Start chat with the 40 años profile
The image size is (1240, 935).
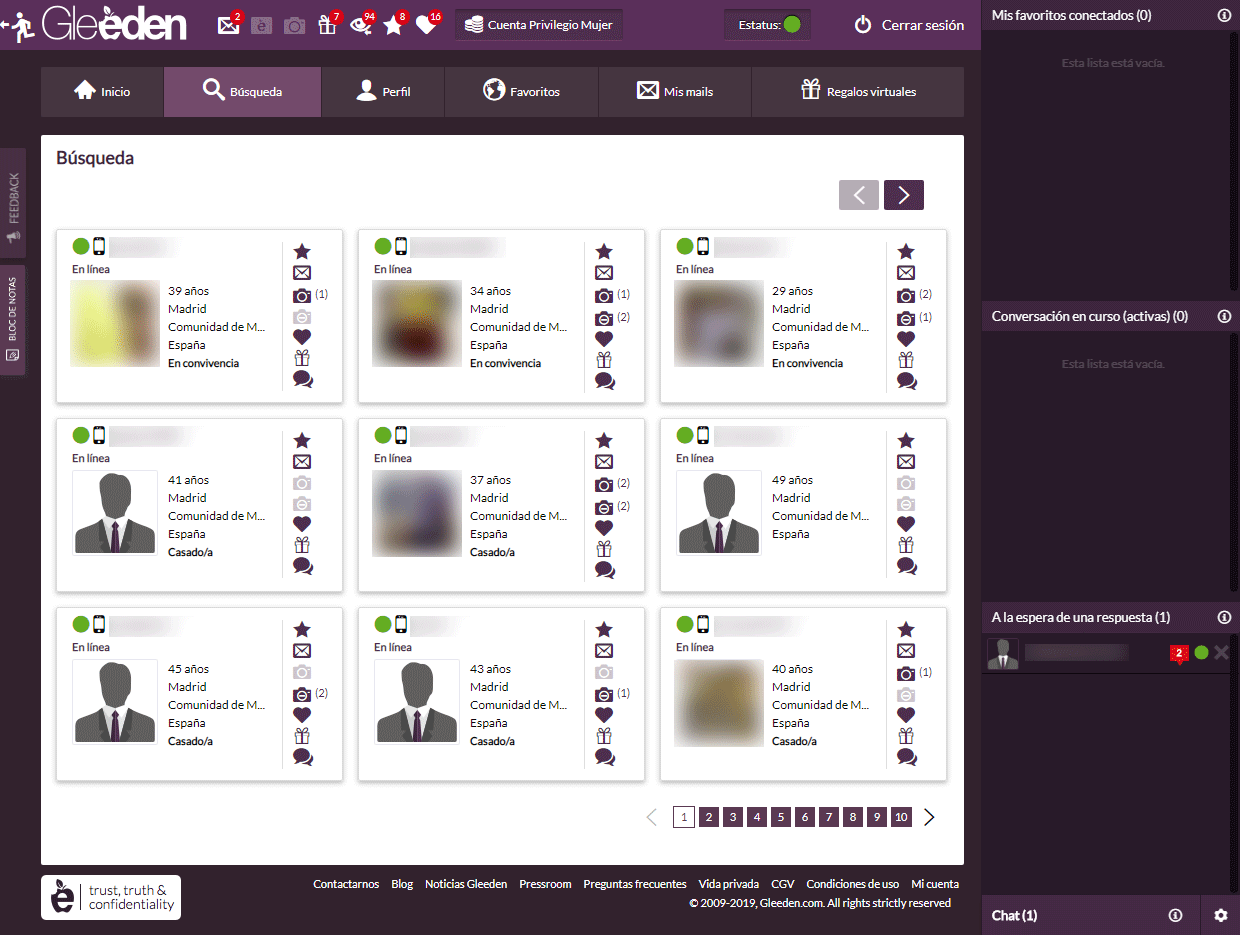(x=907, y=756)
